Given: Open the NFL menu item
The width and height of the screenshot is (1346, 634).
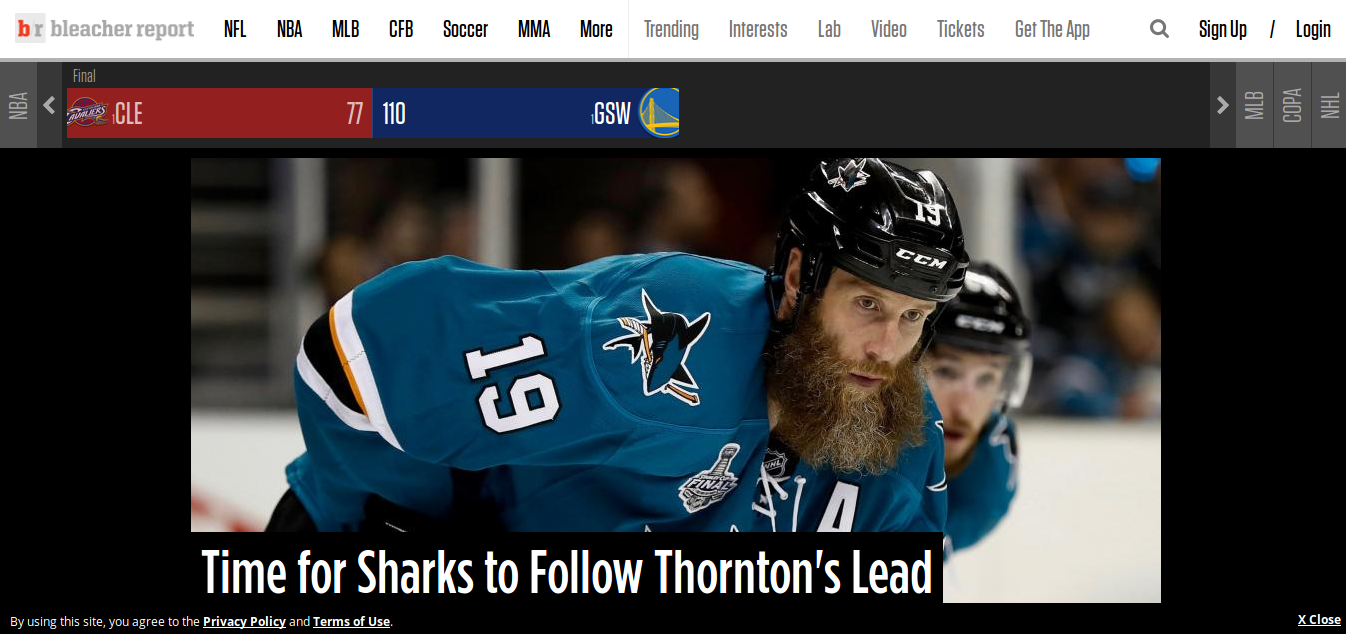Looking at the screenshot, I should [235, 29].
